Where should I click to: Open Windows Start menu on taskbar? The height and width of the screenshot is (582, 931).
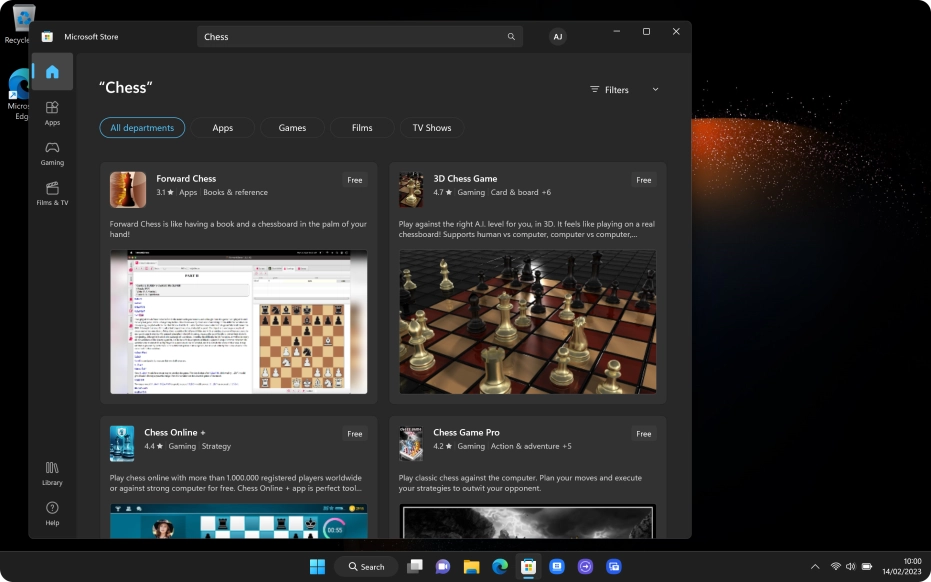(317, 567)
